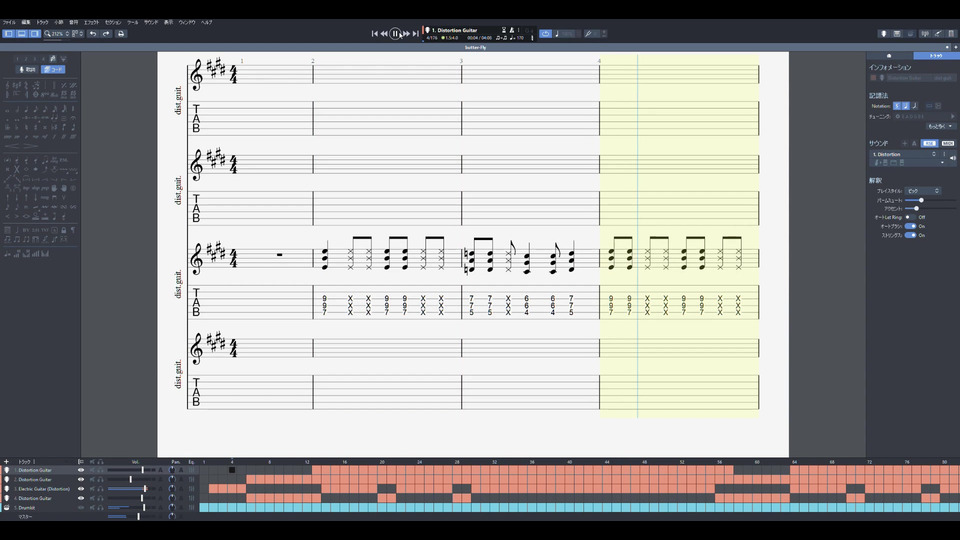Jump to the last bar
Screen dimensions: 960x540
point(416,34)
